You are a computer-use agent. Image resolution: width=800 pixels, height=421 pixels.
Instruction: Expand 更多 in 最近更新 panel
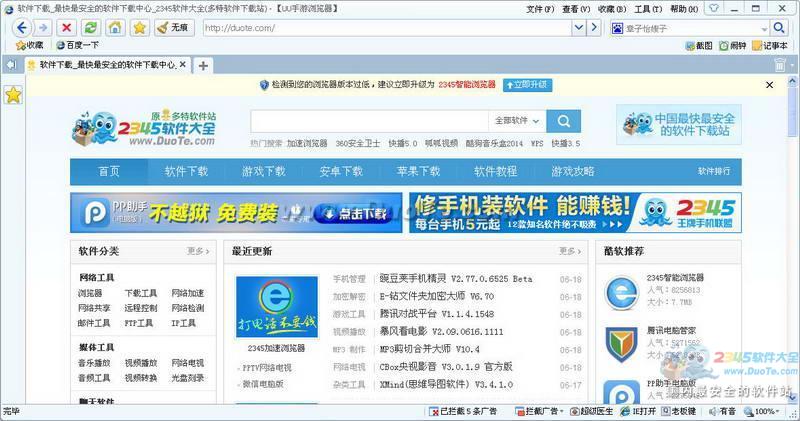[570, 251]
